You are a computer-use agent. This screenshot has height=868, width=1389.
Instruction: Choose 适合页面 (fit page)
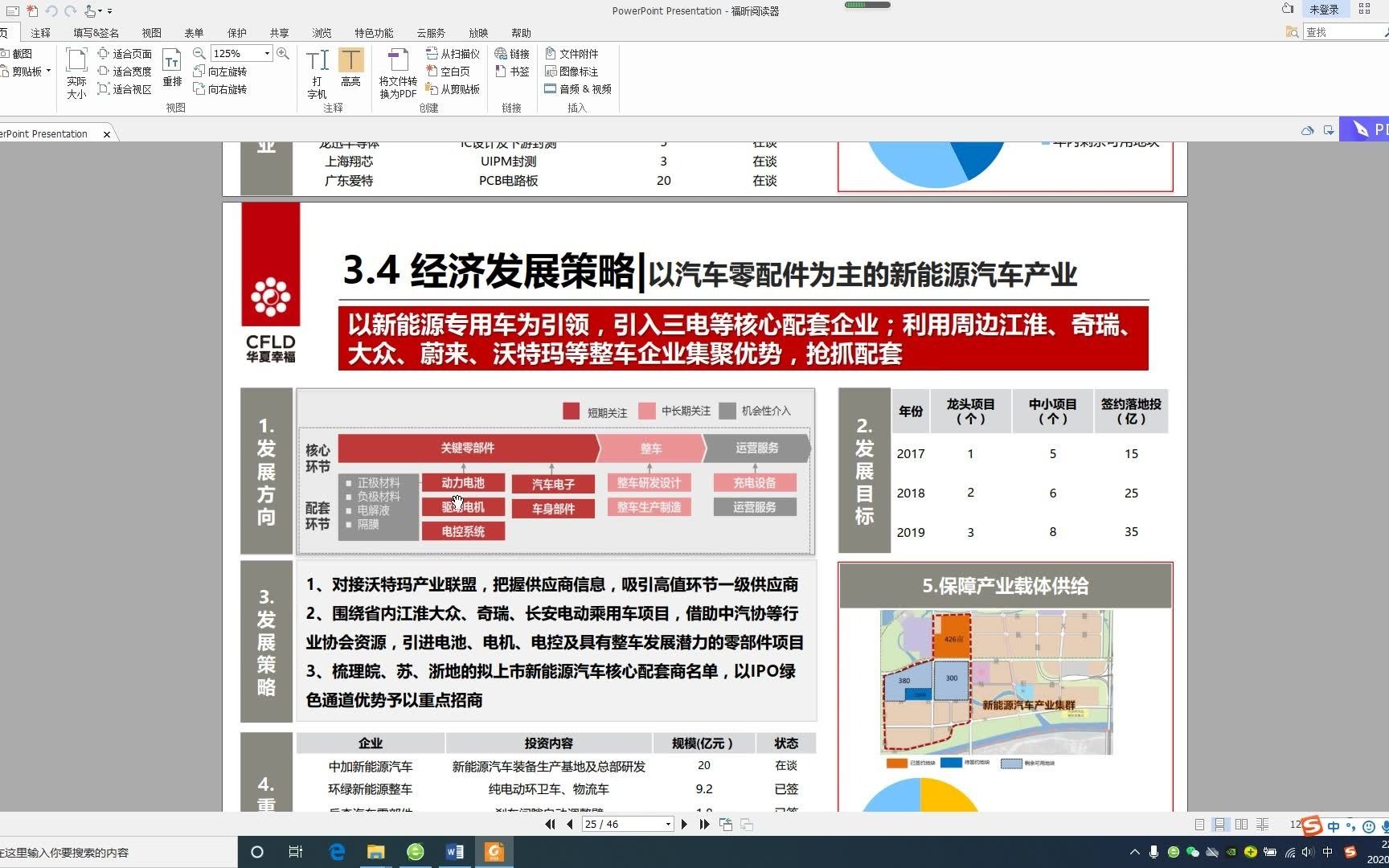tap(125, 54)
